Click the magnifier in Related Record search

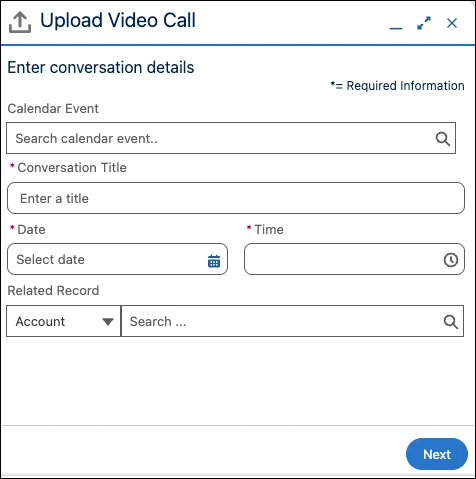(451, 322)
